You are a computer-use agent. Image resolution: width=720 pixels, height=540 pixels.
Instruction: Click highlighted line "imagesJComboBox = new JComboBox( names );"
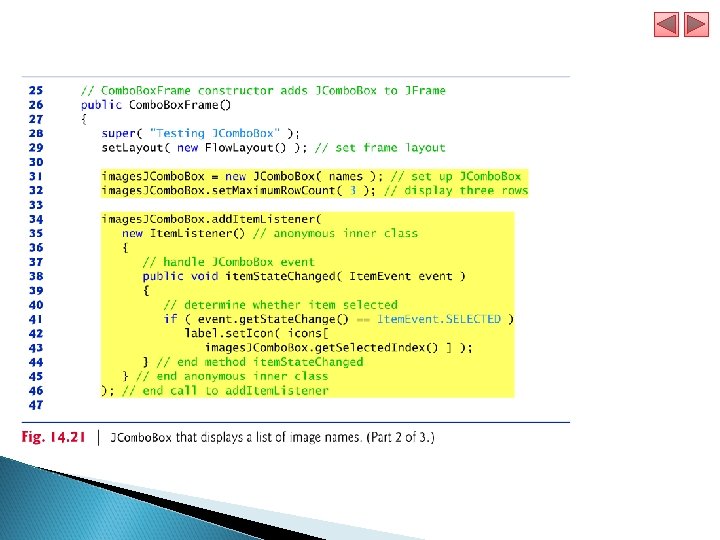(242, 176)
